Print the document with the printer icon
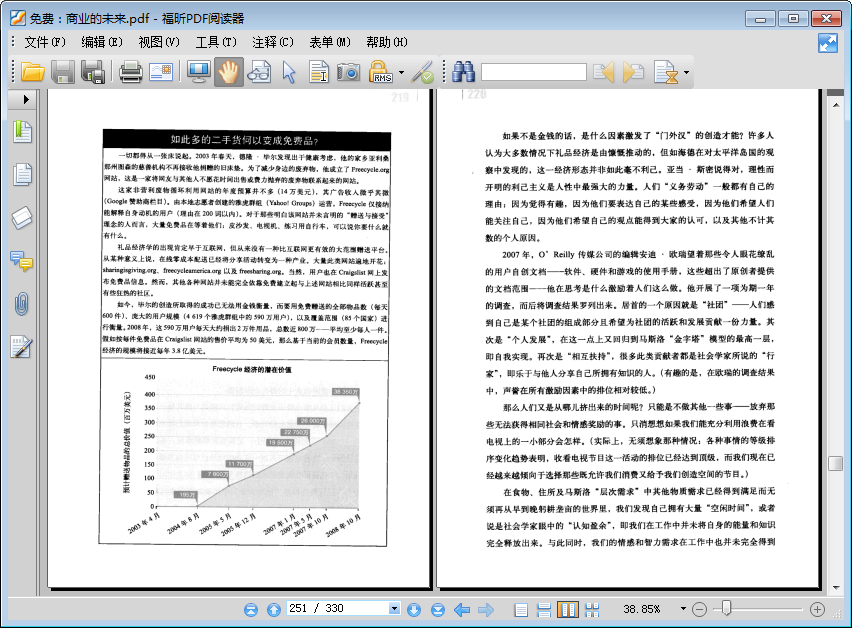 (x=130, y=71)
